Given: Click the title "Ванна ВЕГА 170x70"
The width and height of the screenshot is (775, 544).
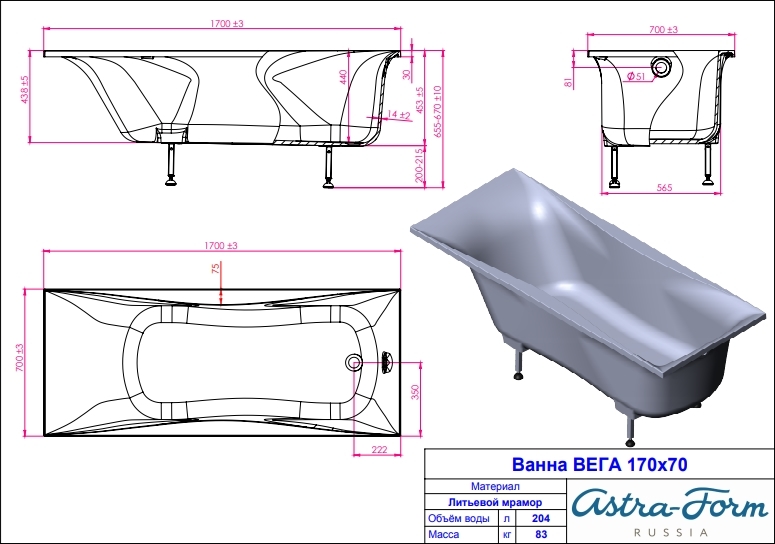Looking at the screenshot, I should point(598,465).
